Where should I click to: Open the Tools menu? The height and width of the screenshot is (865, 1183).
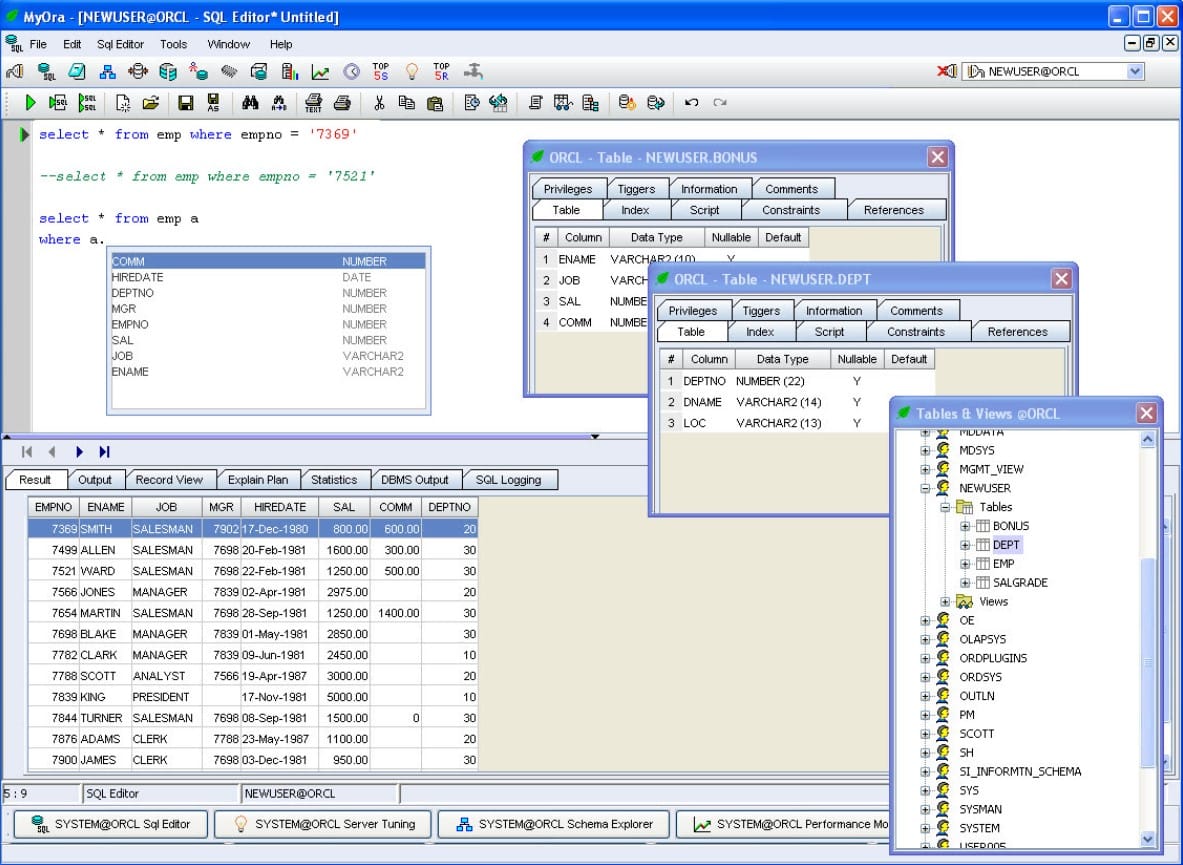(x=174, y=44)
